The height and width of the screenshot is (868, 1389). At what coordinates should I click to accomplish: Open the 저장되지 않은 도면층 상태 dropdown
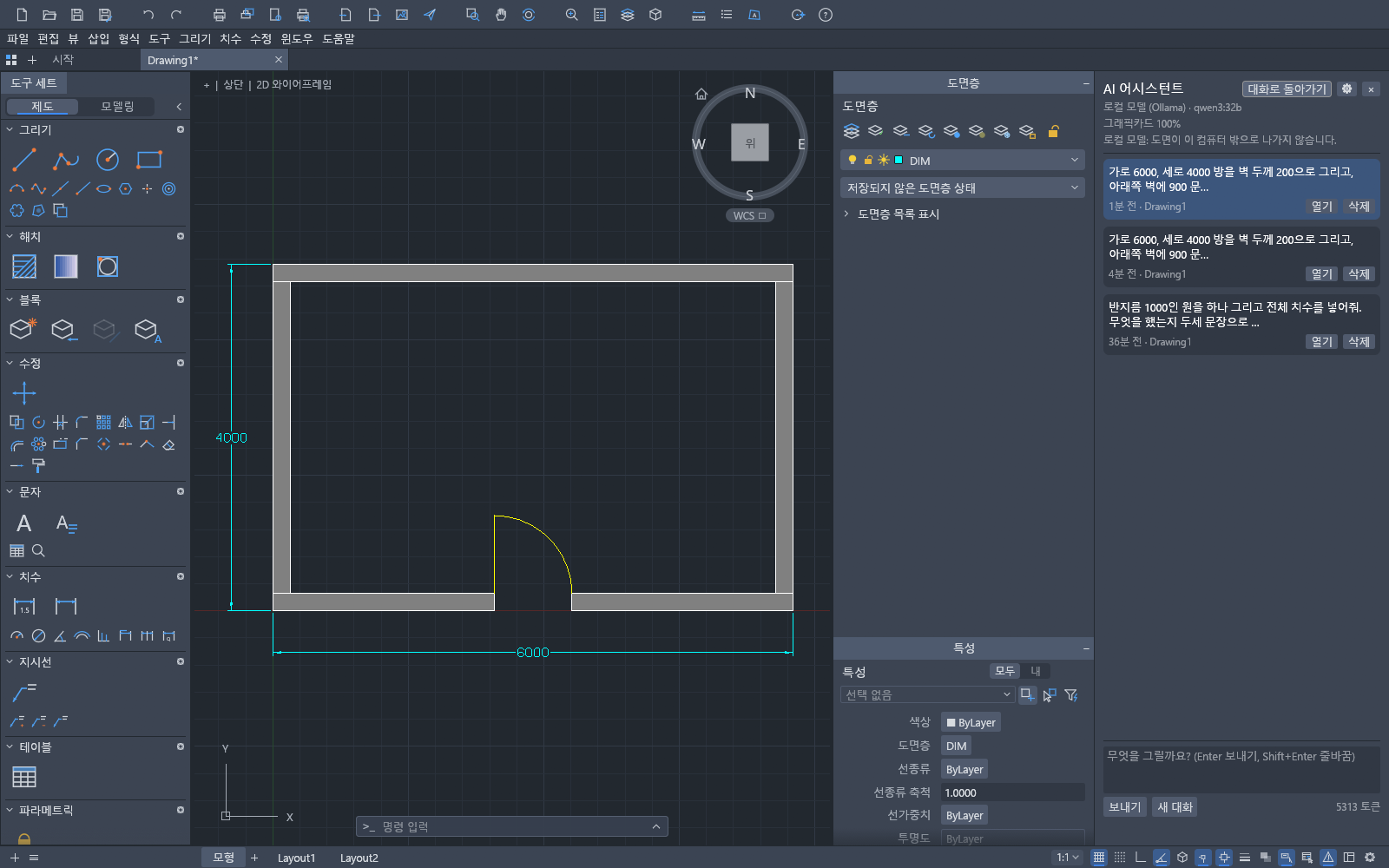point(963,187)
